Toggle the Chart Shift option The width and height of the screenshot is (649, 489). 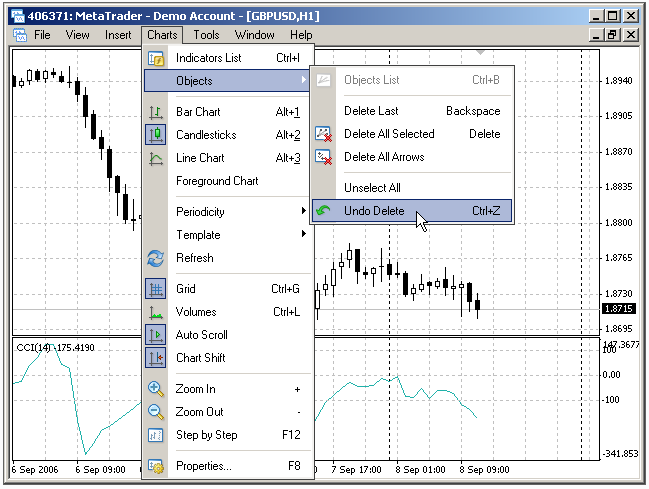pyautogui.click(x=228, y=358)
